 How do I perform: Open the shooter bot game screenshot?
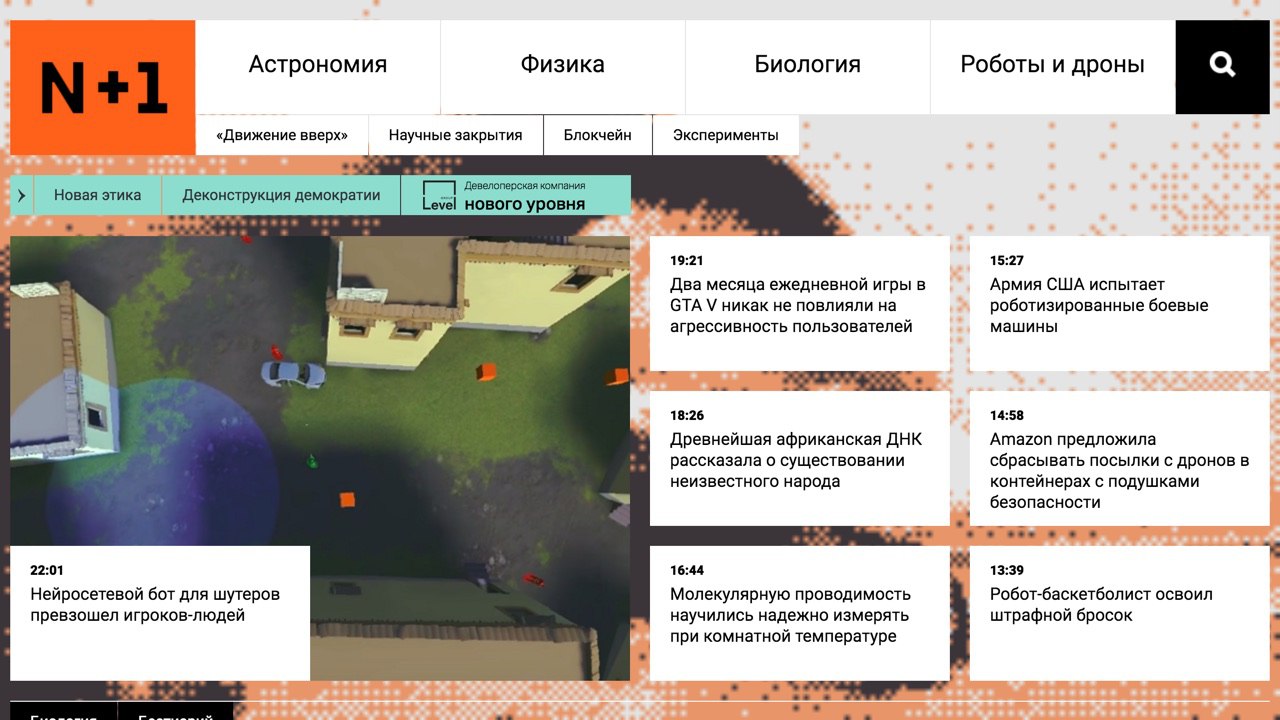320,390
